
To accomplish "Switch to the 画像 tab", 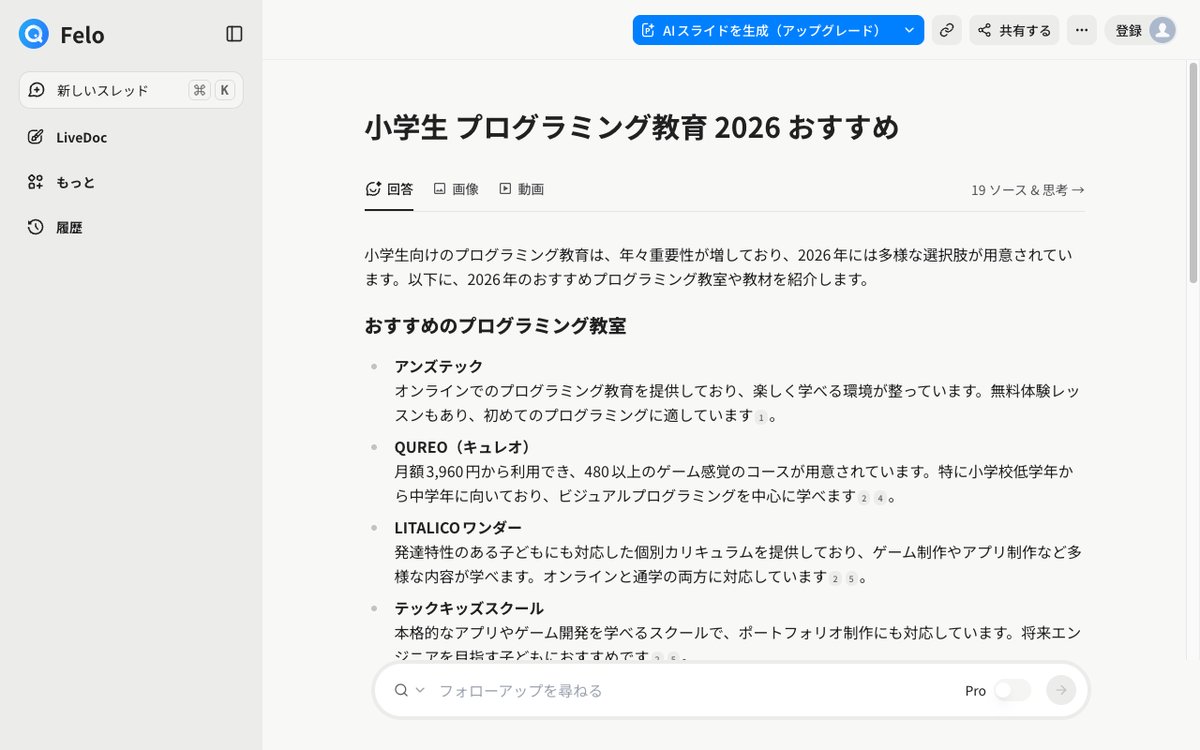I will (456, 189).
